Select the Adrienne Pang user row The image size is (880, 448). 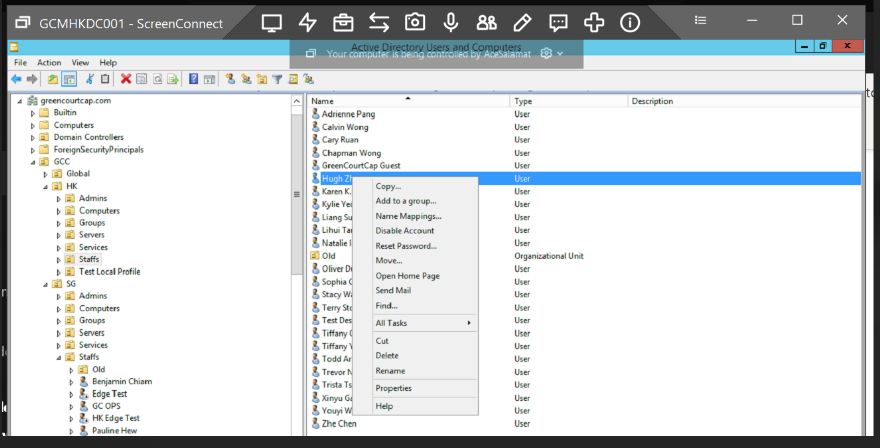point(584,114)
